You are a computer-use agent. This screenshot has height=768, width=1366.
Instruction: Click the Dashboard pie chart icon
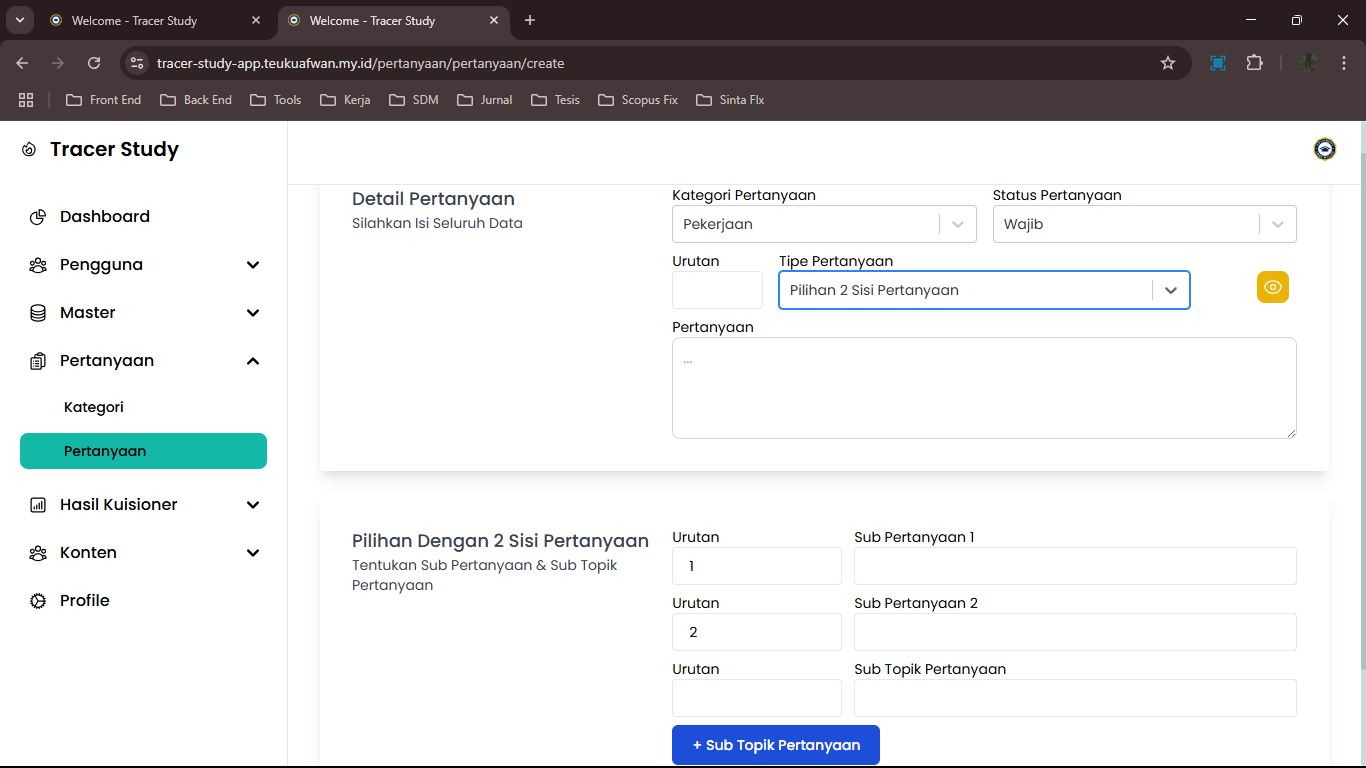[38, 217]
